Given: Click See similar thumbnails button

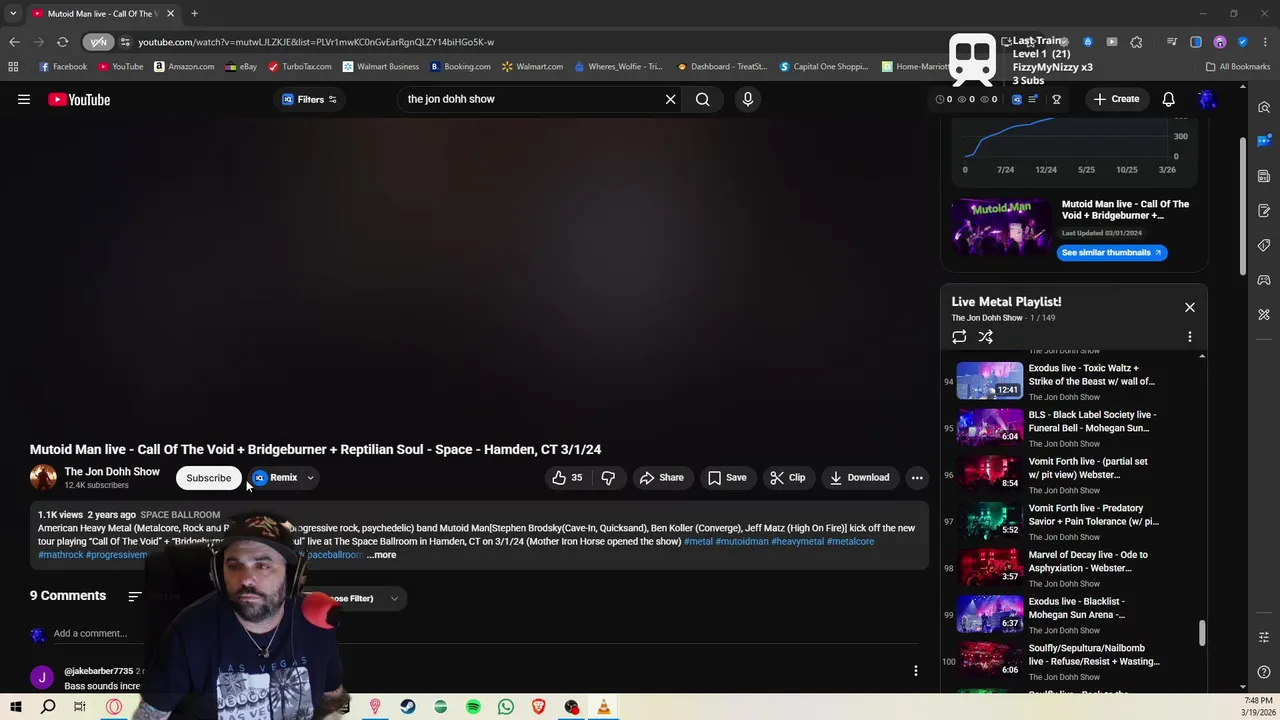Looking at the screenshot, I should tap(1111, 252).
